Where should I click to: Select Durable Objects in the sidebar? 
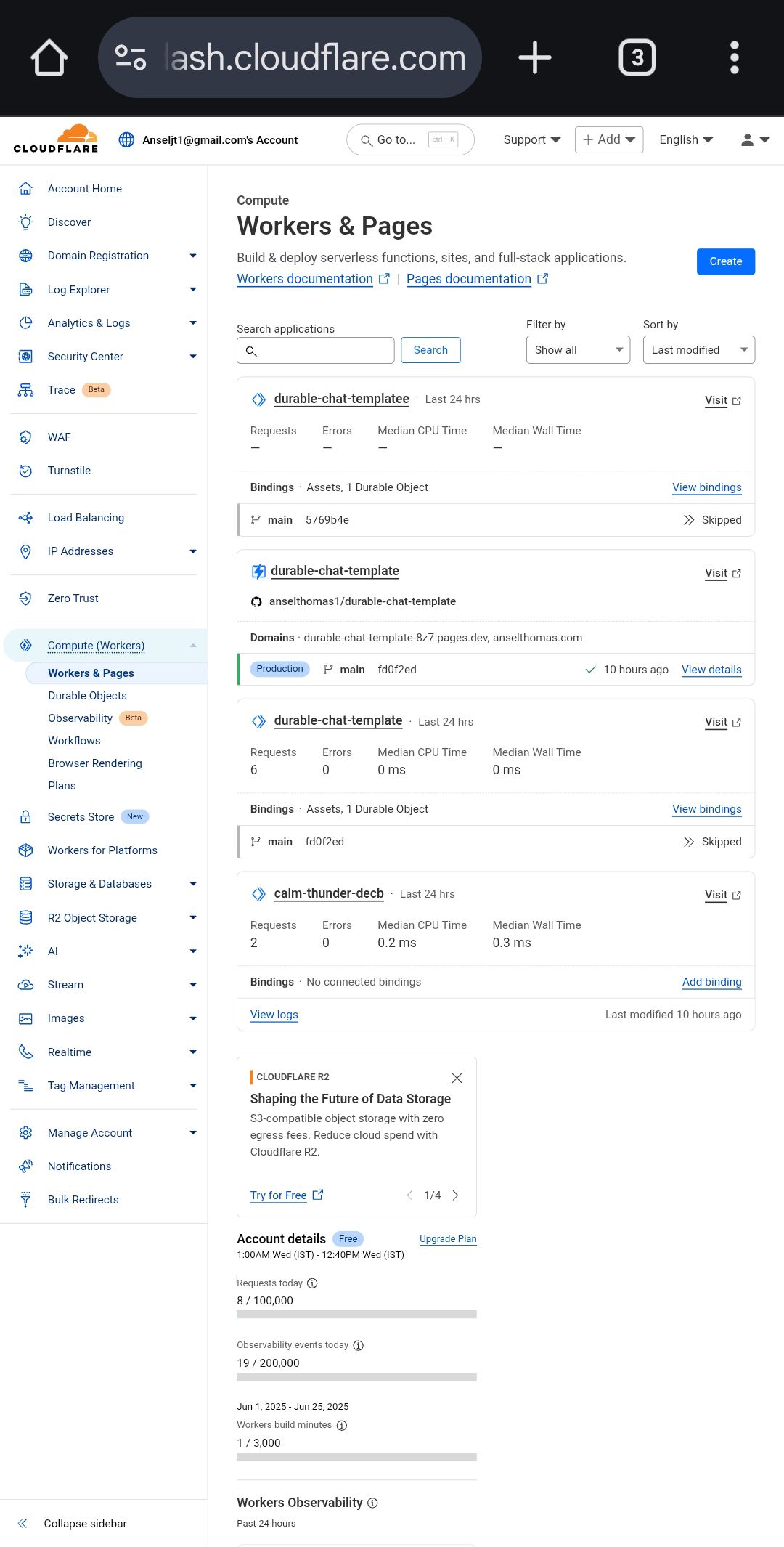87,696
